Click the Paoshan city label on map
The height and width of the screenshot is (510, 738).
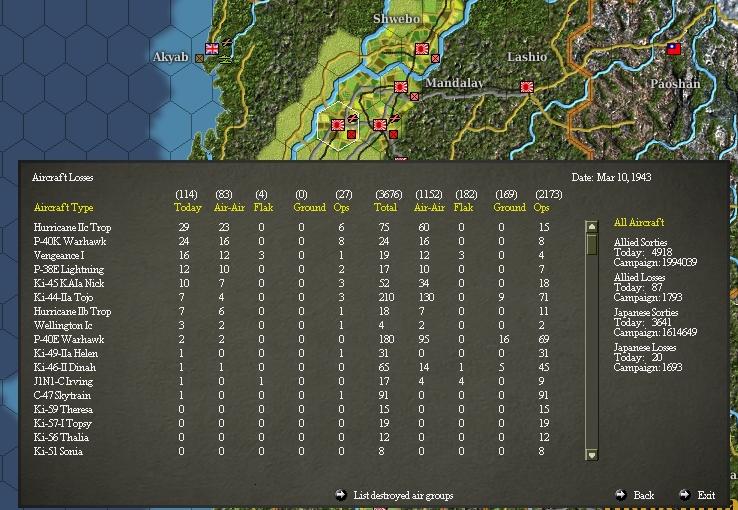point(675,84)
